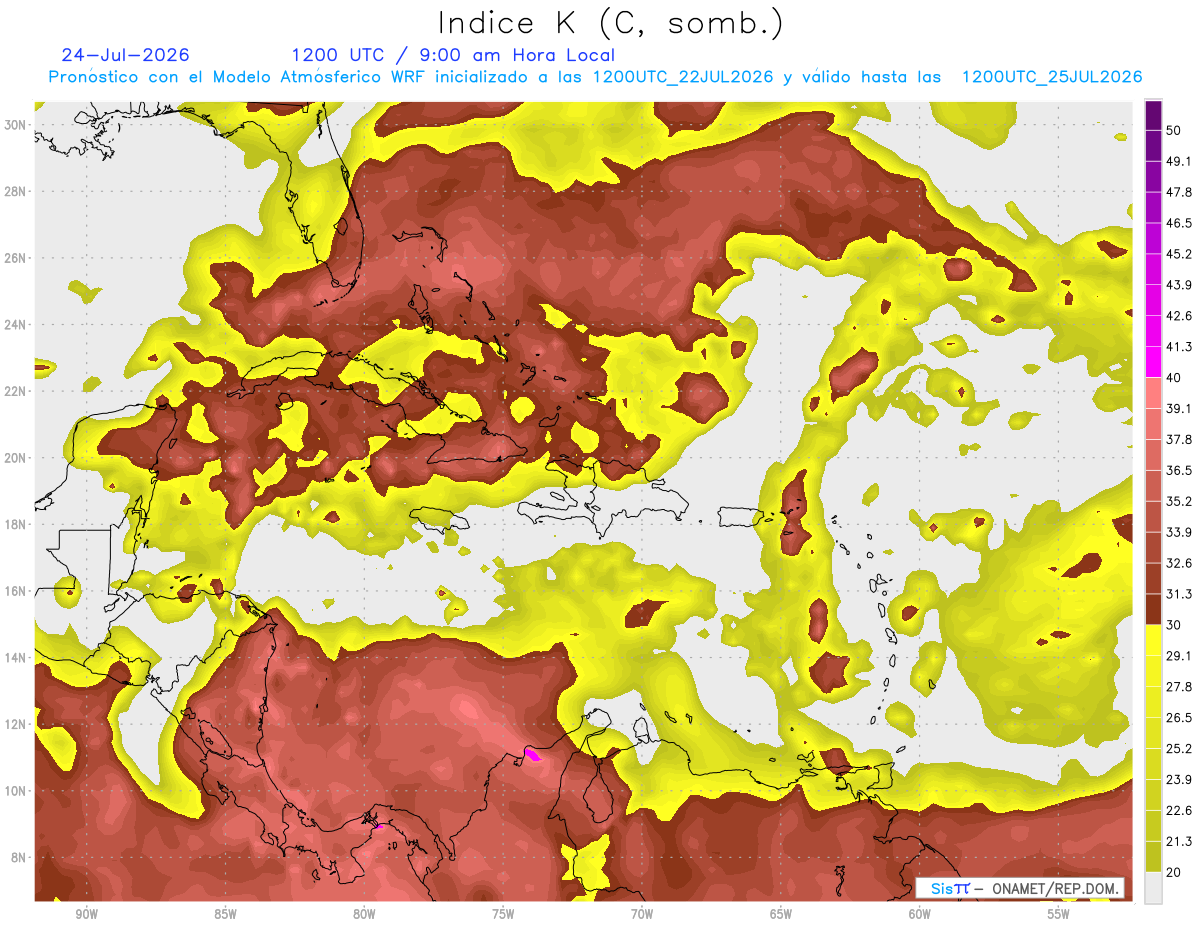
Task: Click the date label '24-Jul-2026'
Action: click(x=125, y=55)
